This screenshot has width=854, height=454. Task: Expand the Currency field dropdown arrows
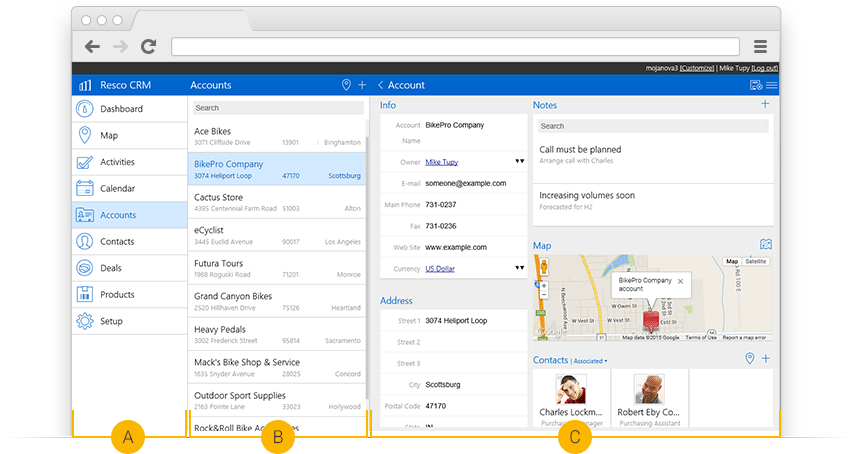pyautogui.click(x=519, y=268)
